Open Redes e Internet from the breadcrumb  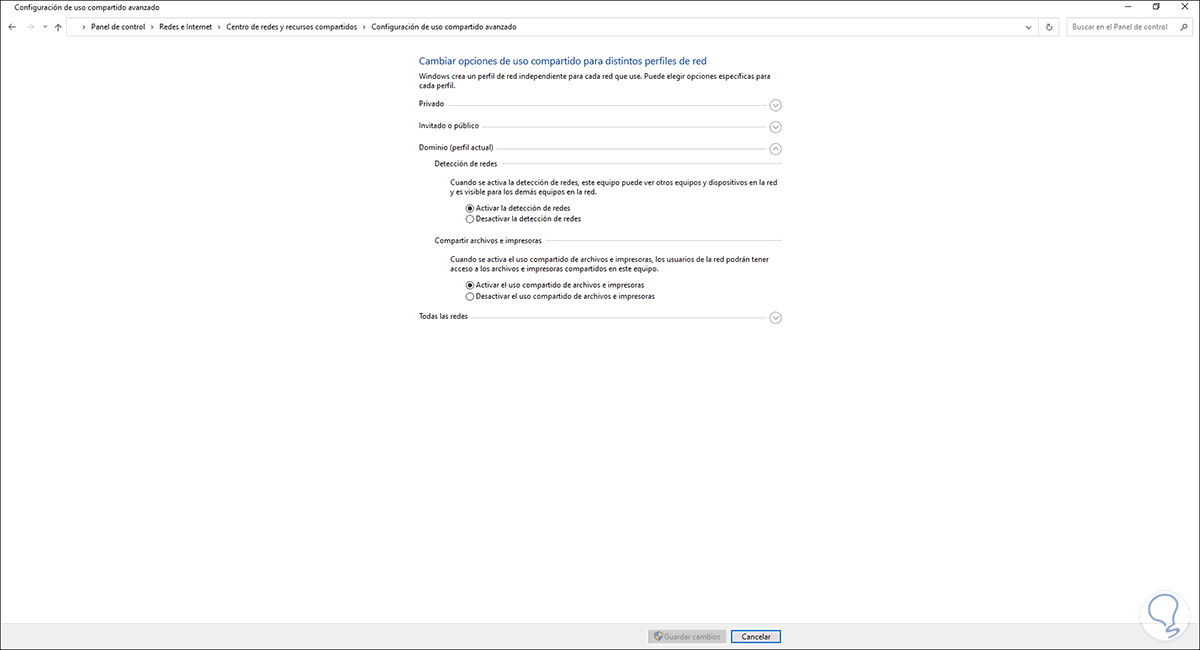[186, 27]
